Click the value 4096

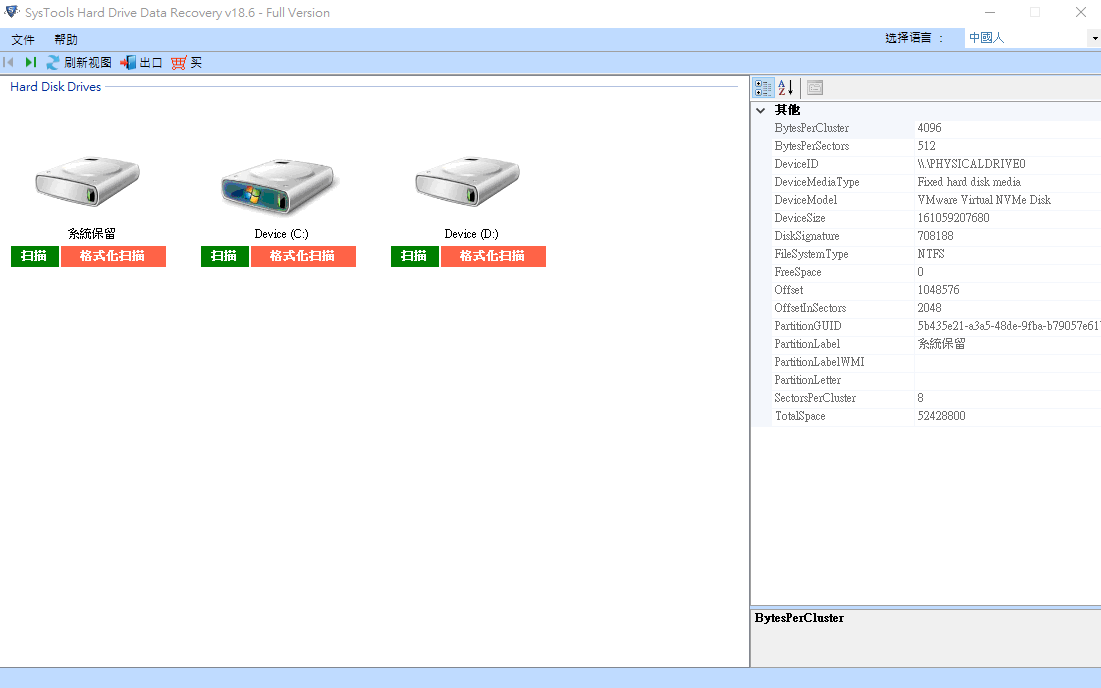click(930, 128)
